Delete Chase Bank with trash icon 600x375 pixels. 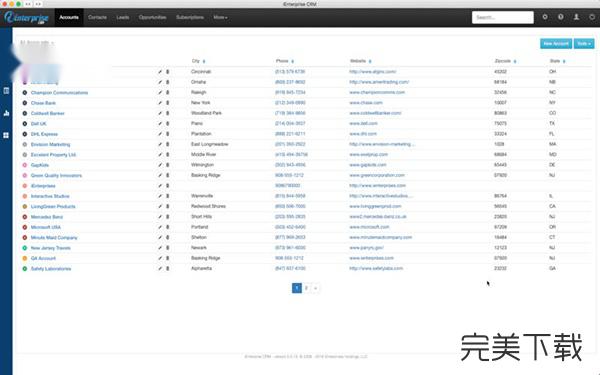coord(167,103)
